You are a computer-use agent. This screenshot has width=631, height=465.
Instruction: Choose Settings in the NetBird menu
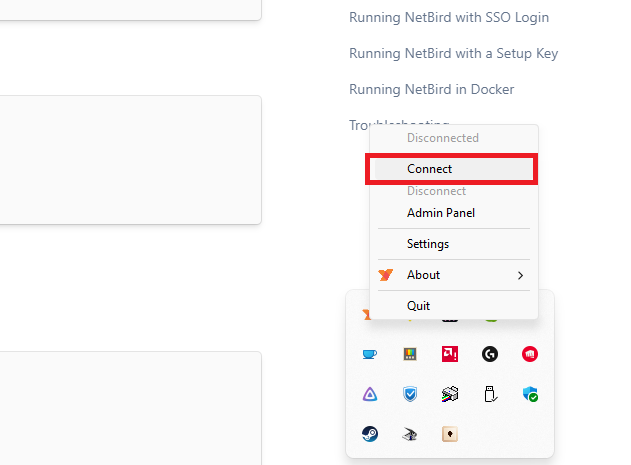[428, 244]
